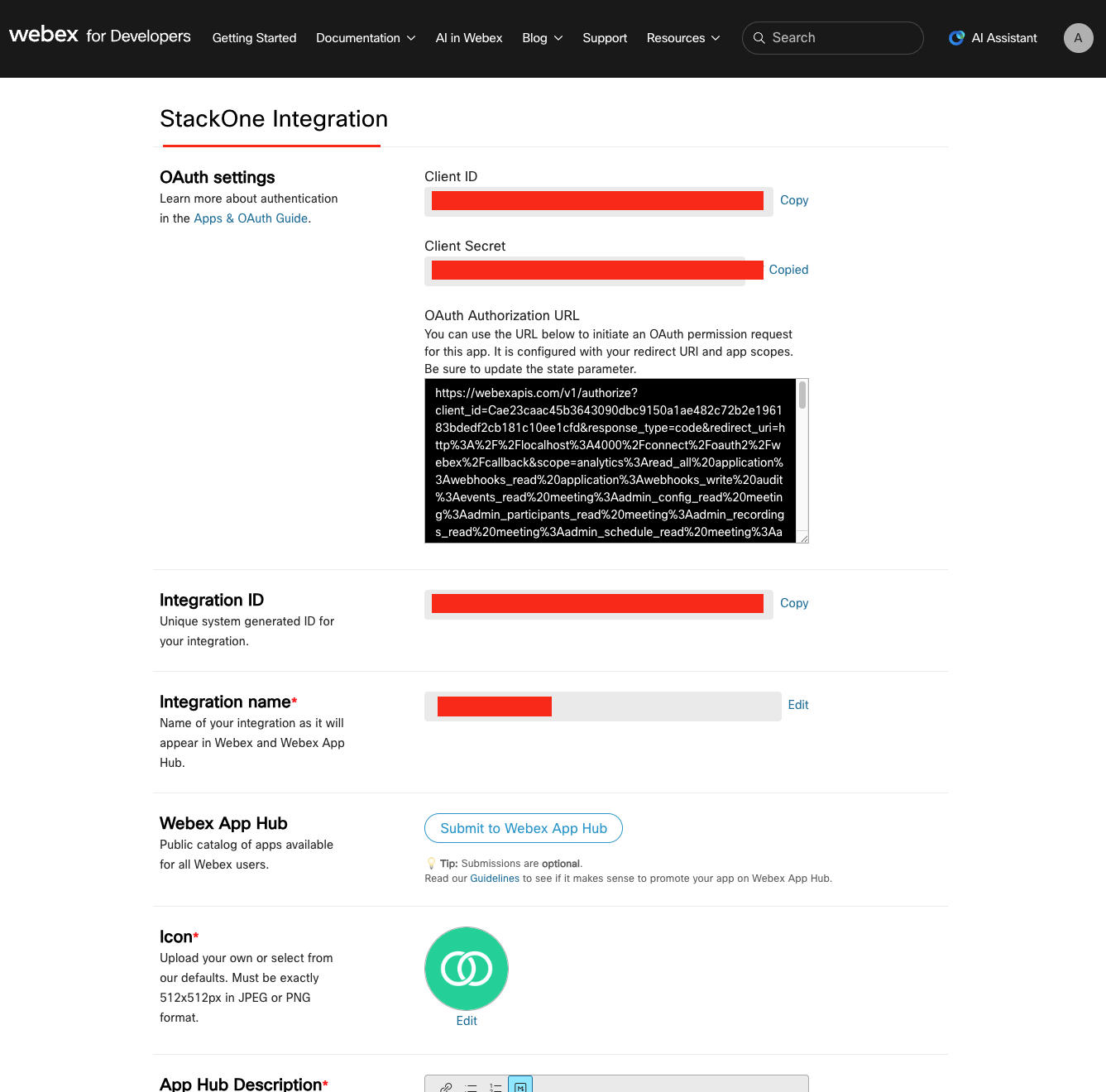This screenshot has width=1106, height=1092.
Task: Click the Webex for Developers logo
Action: point(100,36)
